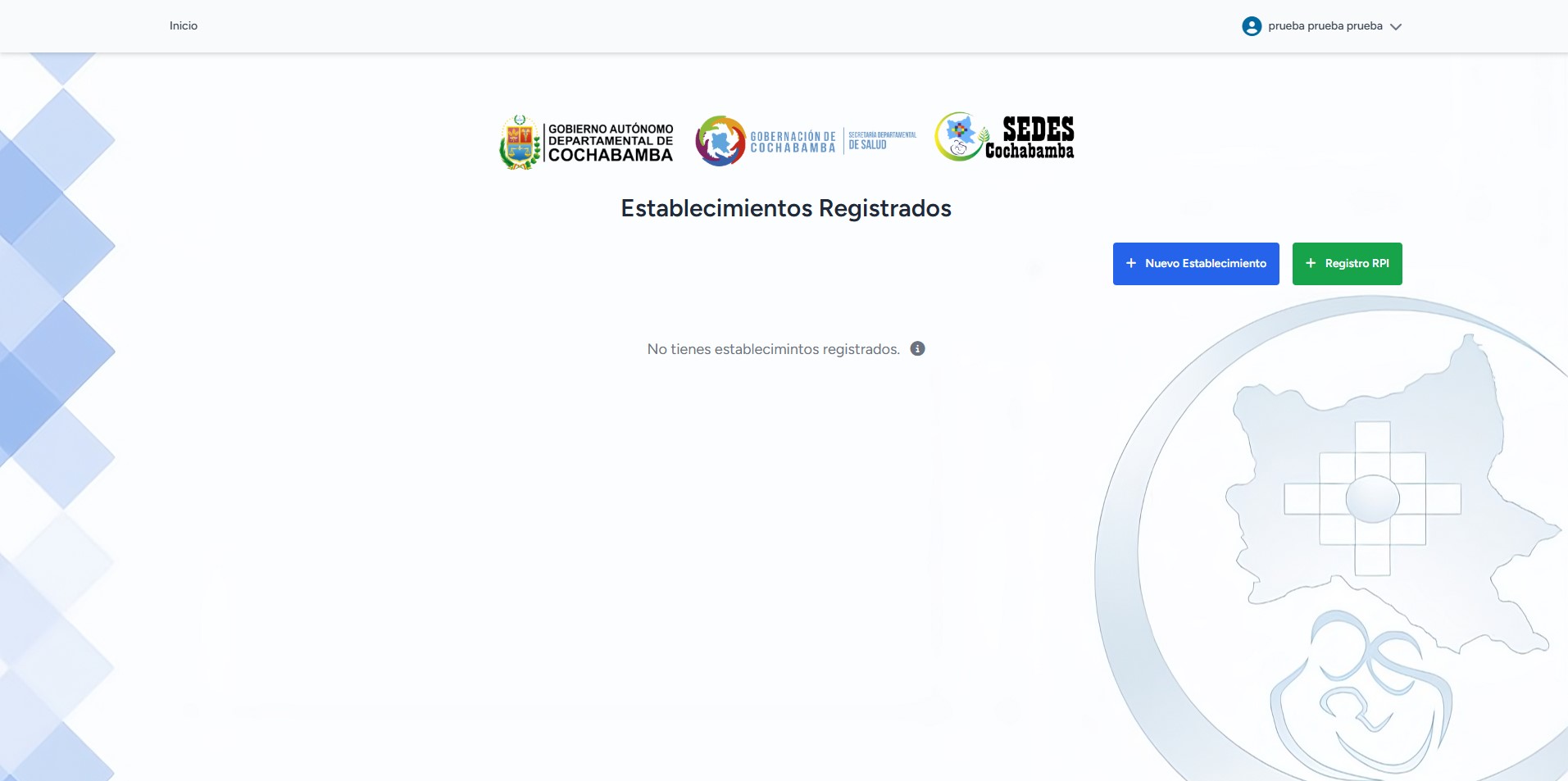1568x781 pixels.
Task: Click the green Registro RPI button
Action: coord(1346,264)
